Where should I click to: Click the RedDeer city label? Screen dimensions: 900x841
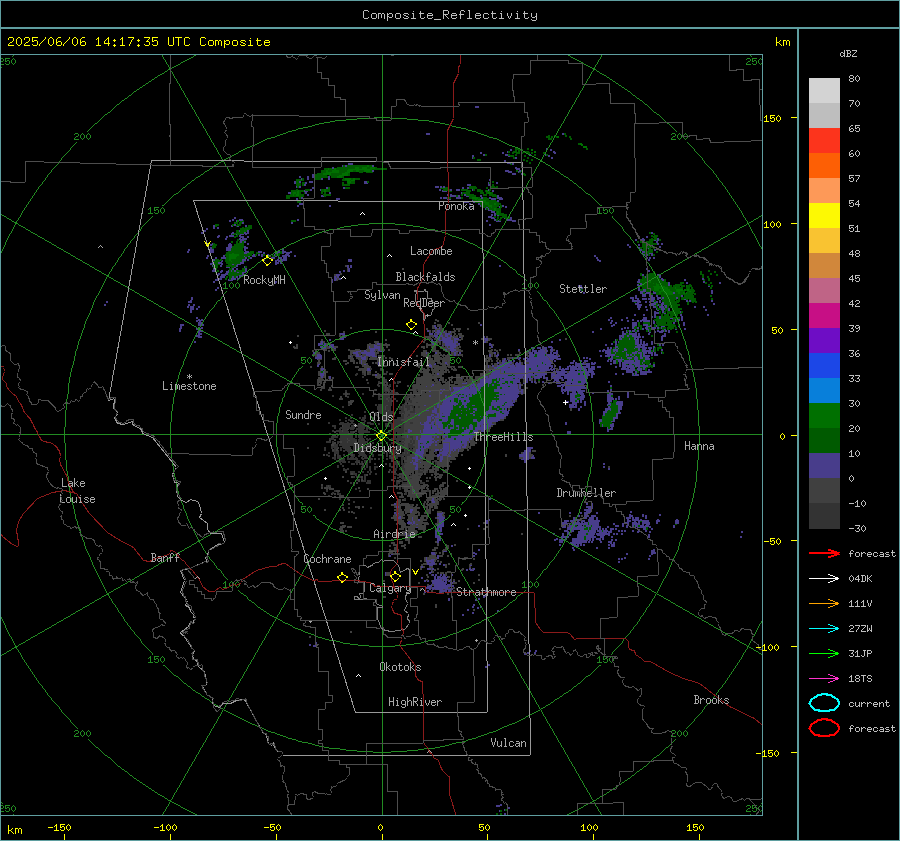pos(424,303)
